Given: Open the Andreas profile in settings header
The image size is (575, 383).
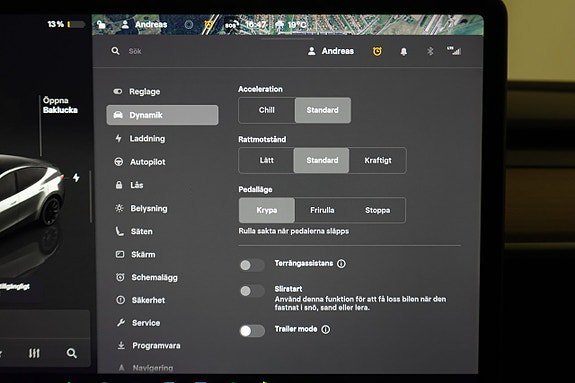Looking at the screenshot, I should [331, 51].
